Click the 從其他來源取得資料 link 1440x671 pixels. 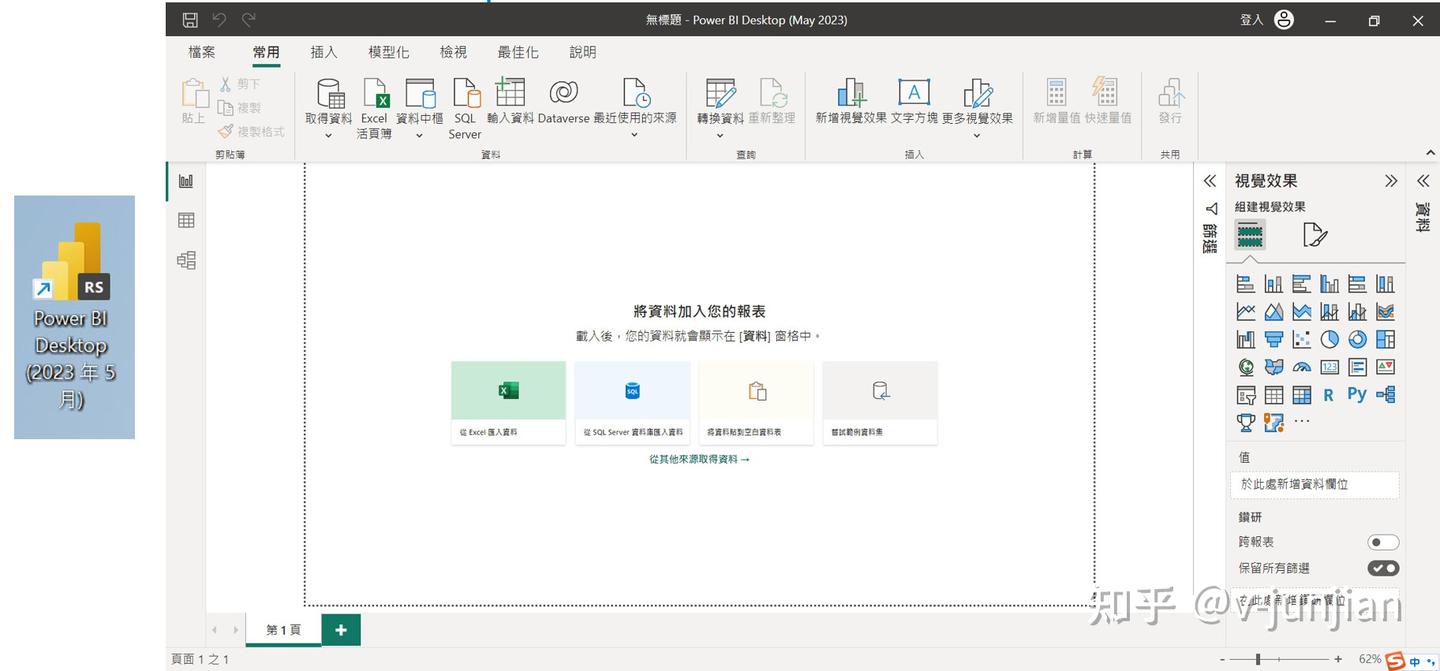(700, 459)
